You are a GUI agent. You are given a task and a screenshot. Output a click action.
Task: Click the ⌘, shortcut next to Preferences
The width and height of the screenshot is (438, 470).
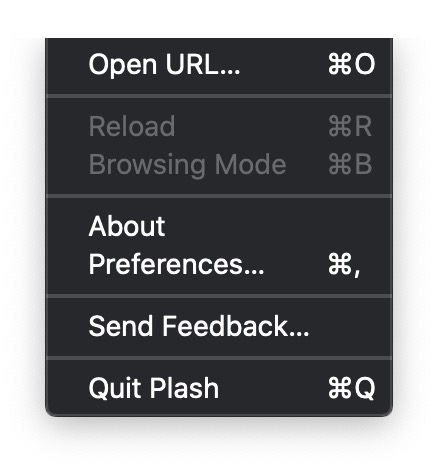[x=344, y=265]
